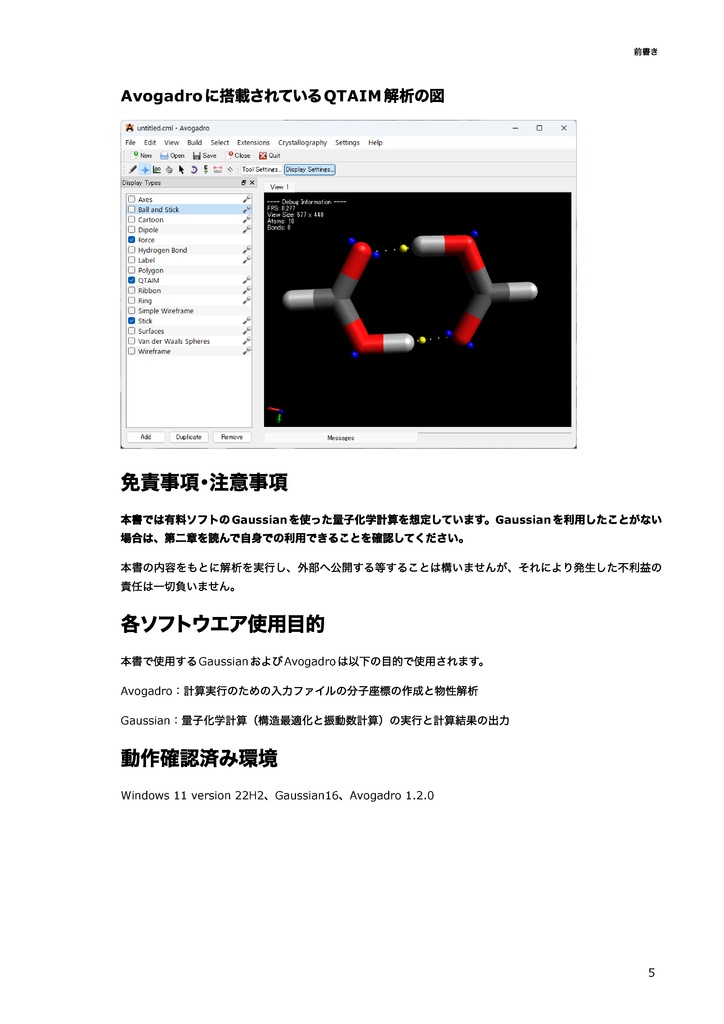This screenshot has width=724, height=1024.
Task: Open the Edit menu
Action: (x=150, y=142)
